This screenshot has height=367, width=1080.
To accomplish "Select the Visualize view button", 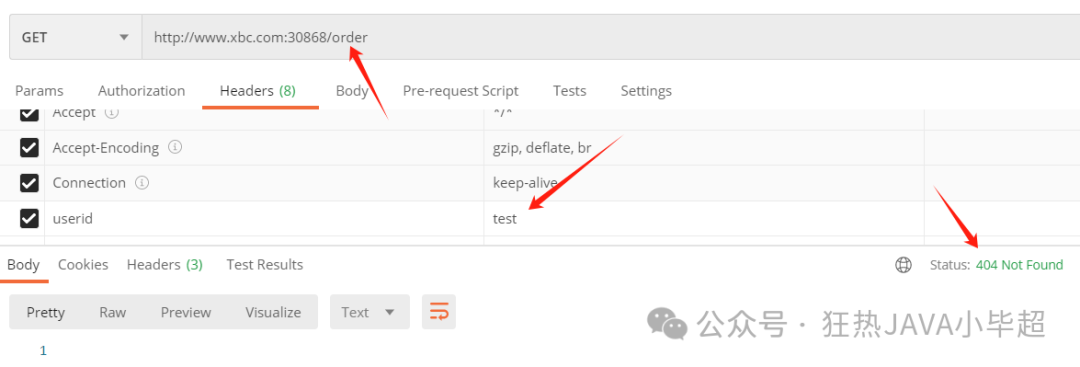I will coord(273,312).
